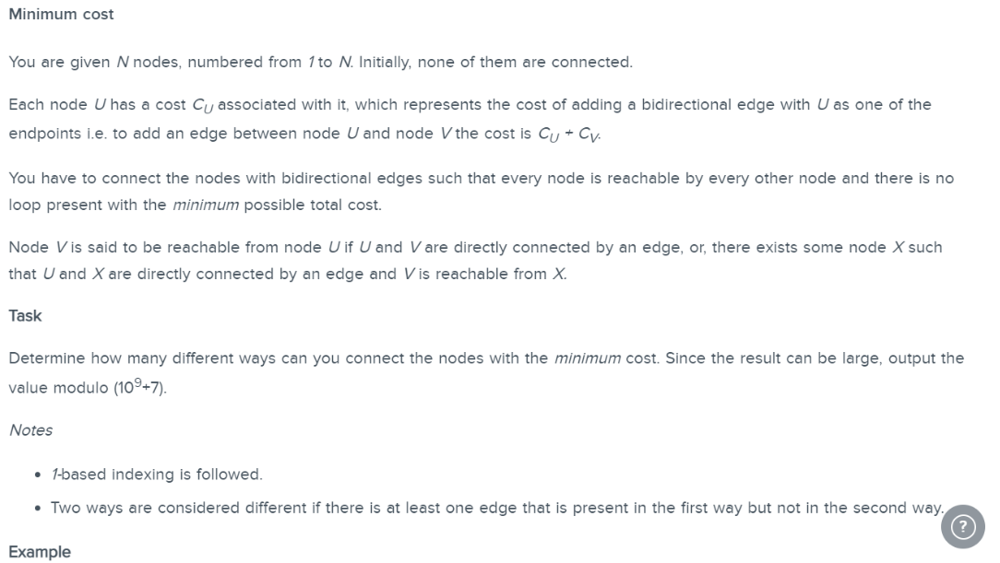Screen dimensions: 1000x563
Task: Click the "Task" section heading
Action: [x=25, y=316]
